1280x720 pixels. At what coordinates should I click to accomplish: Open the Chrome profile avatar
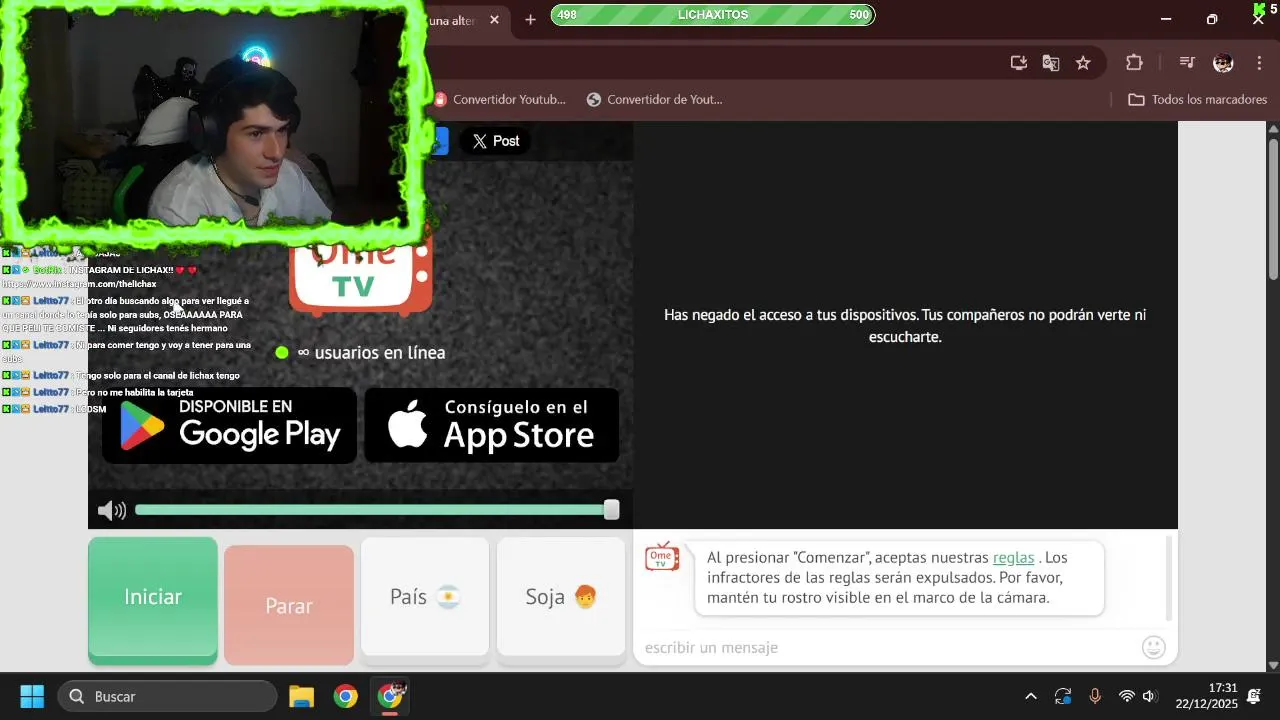(x=1223, y=63)
